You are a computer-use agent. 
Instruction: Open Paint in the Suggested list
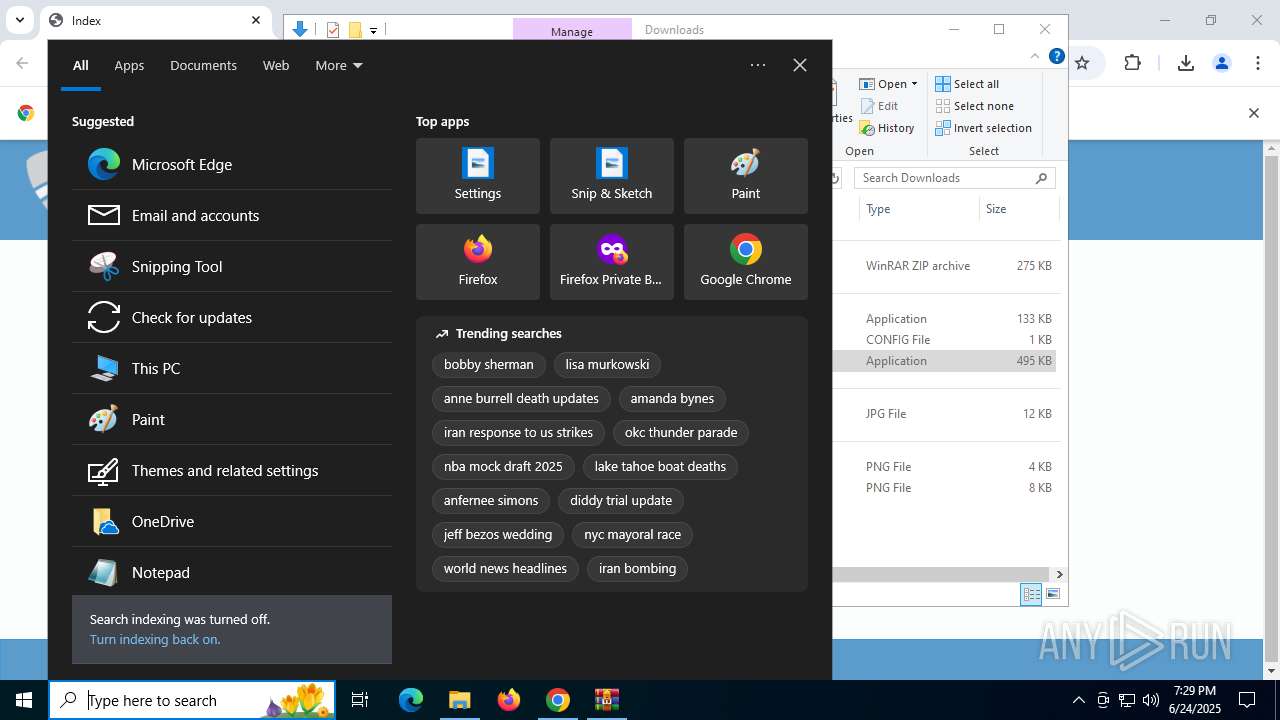(x=232, y=420)
